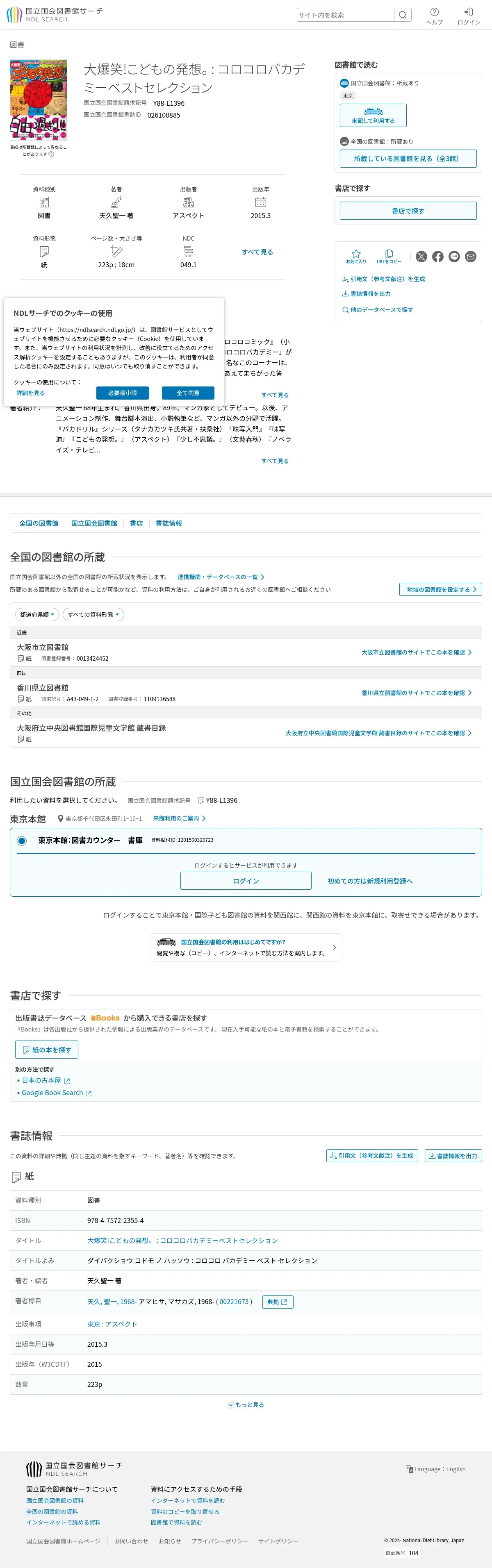The width and height of the screenshot is (492, 1568).
Task: Open the すべての資料形態 dropdown
Action: (x=93, y=614)
